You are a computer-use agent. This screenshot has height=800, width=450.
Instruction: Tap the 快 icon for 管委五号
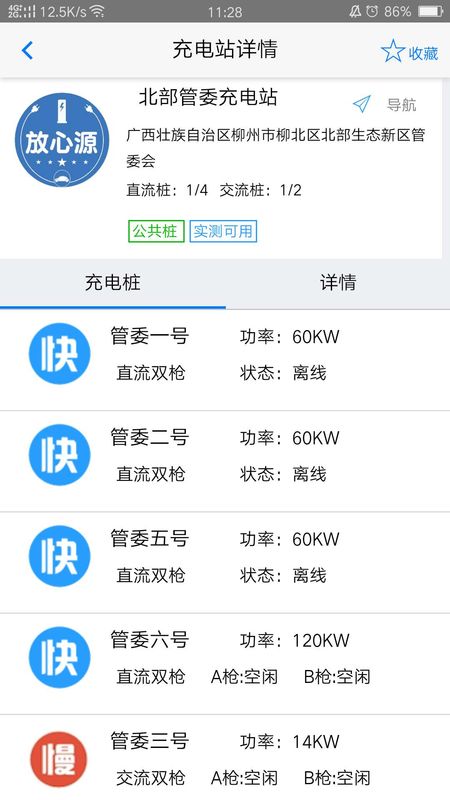59,556
